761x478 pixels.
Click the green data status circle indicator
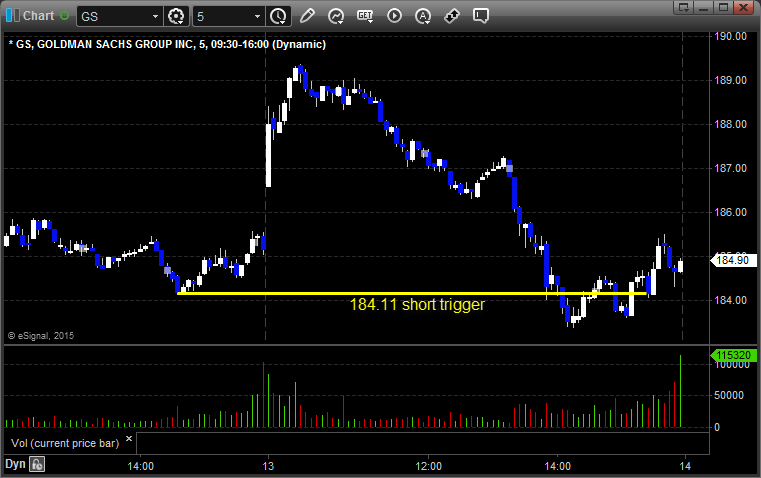pyautogui.click(x=65, y=16)
